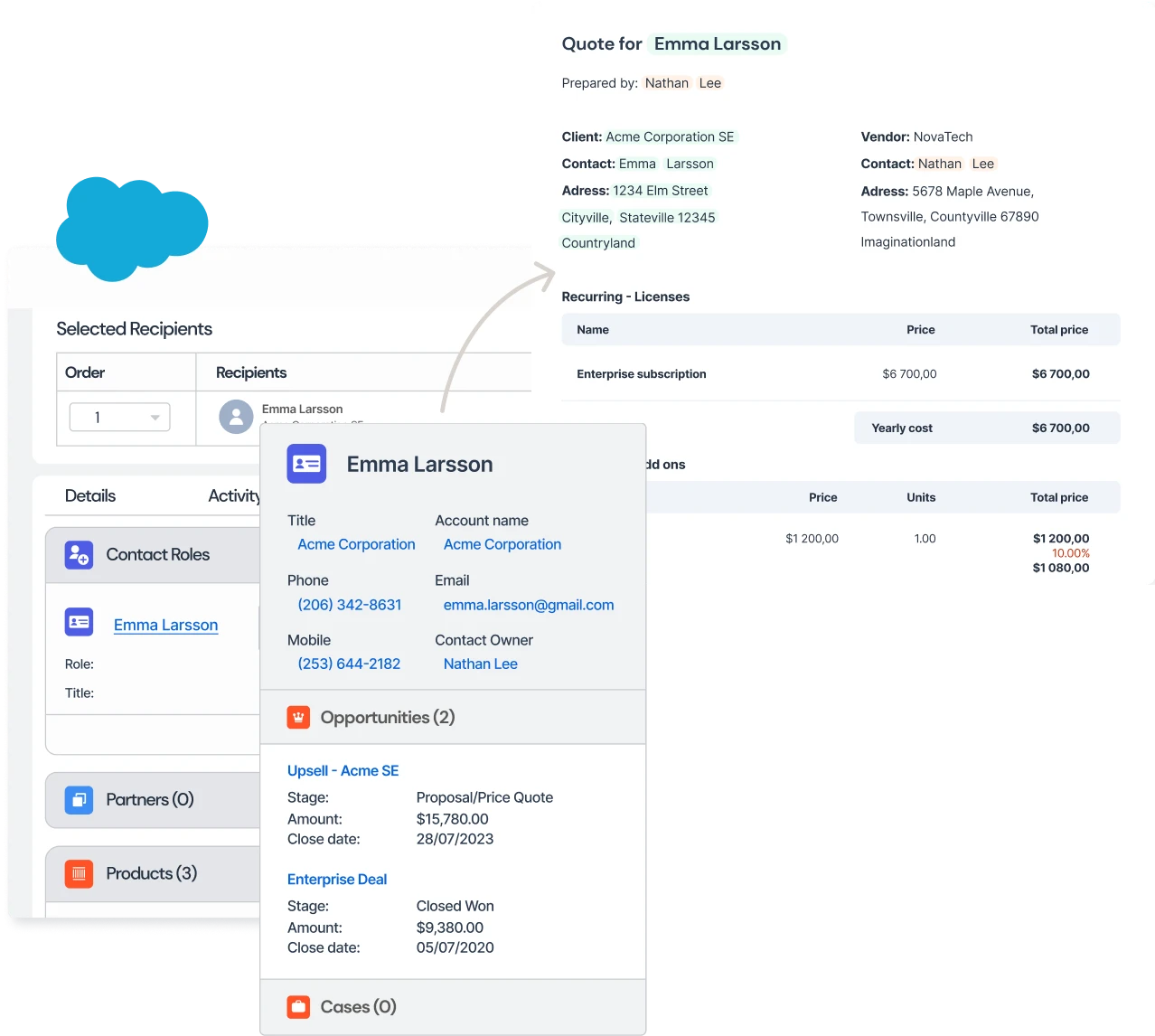
Task: Click the Opportunities crown icon
Action: click(x=297, y=716)
